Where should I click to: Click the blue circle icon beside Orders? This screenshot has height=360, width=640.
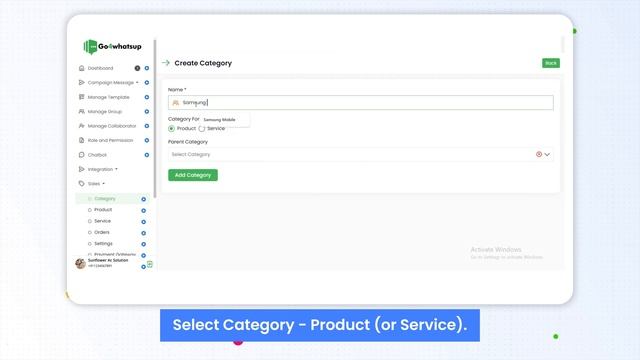coord(143,233)
